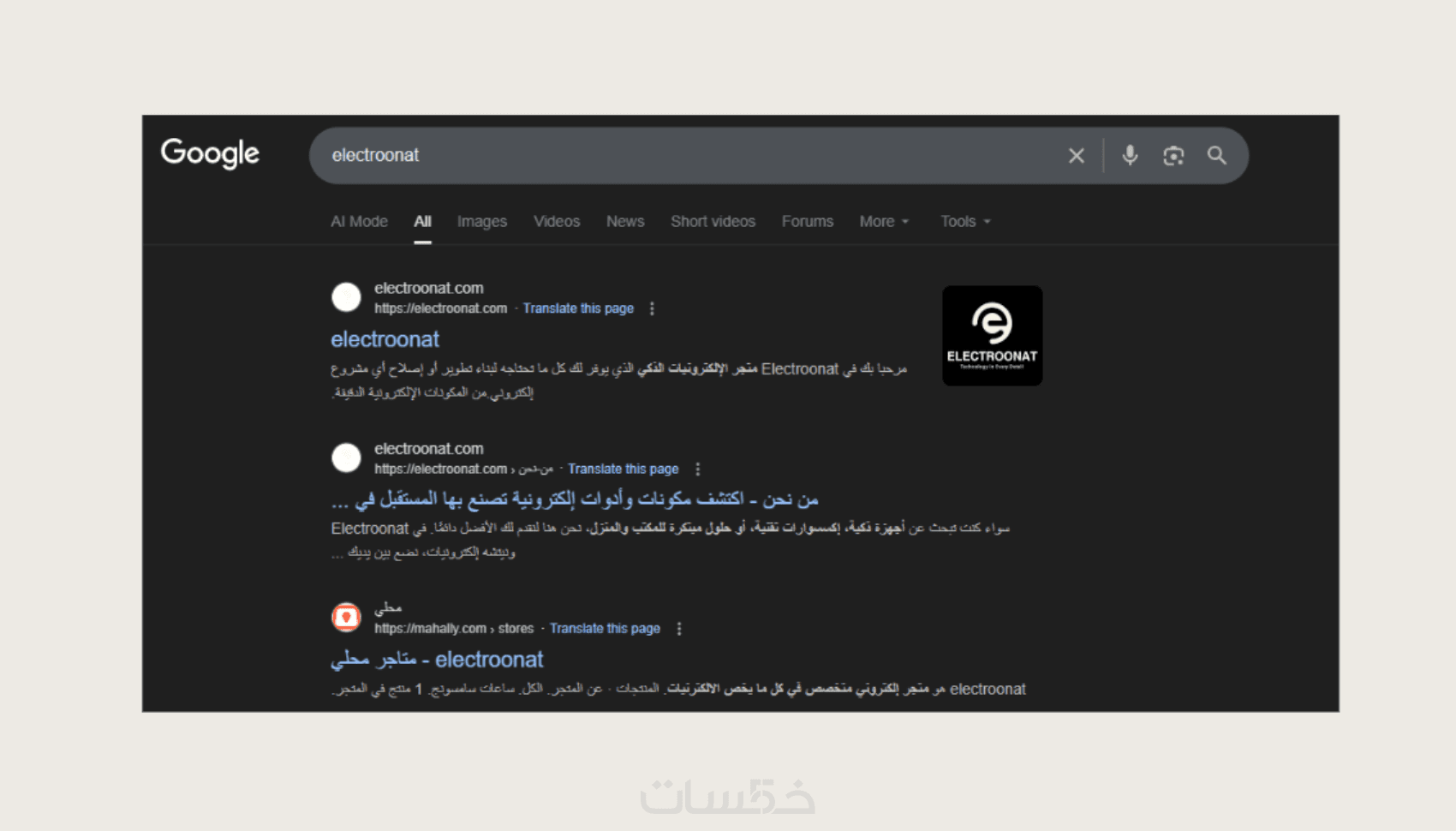Submit search with magnifying glass icon
The width and height of the screenshot is (1456, 831).
point(1217,155)
